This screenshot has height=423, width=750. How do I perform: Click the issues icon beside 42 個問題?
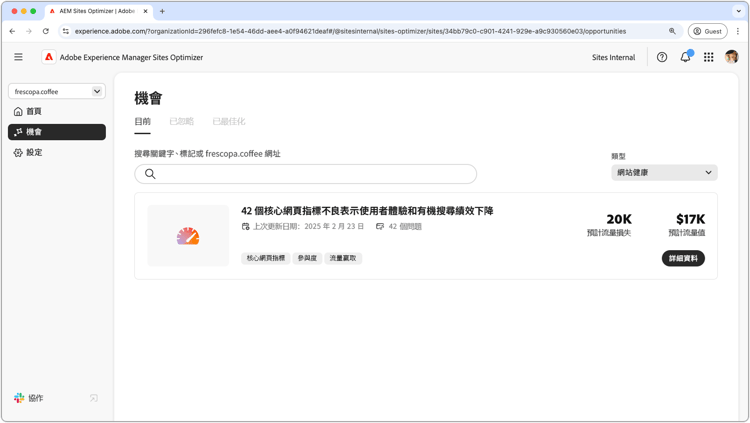pos(380,226)
